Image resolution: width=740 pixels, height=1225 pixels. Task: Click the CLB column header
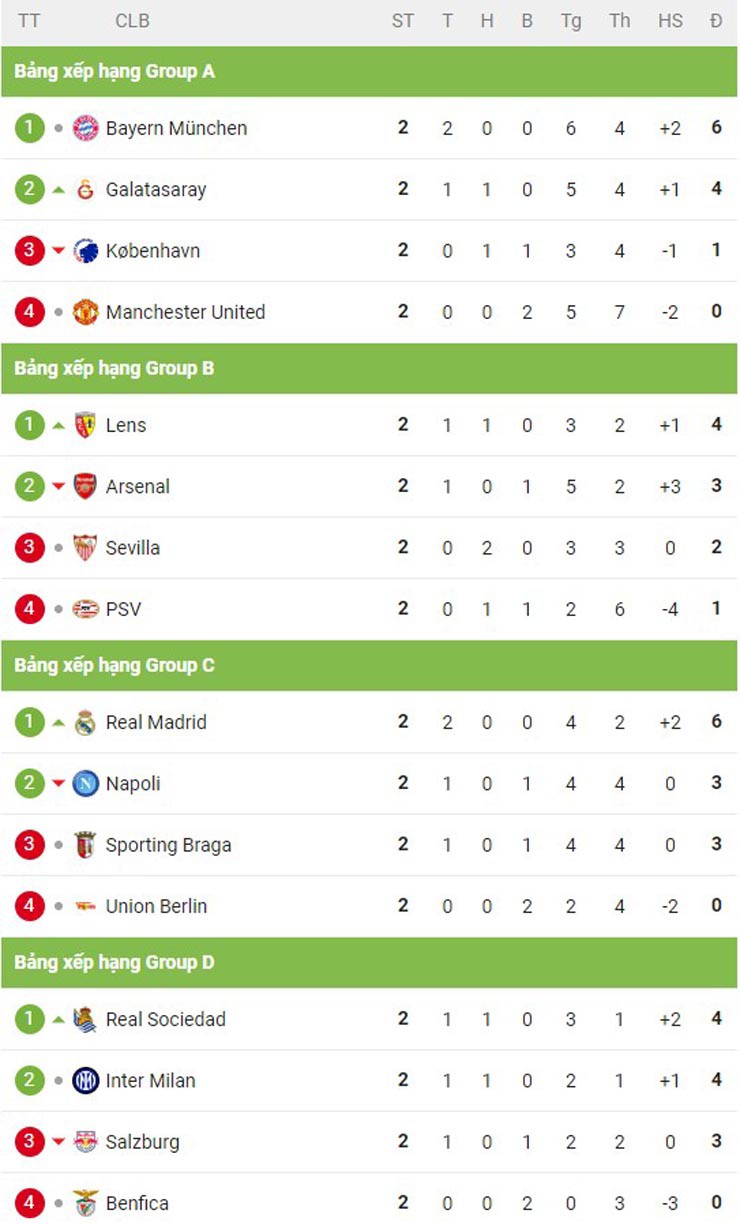132,21
